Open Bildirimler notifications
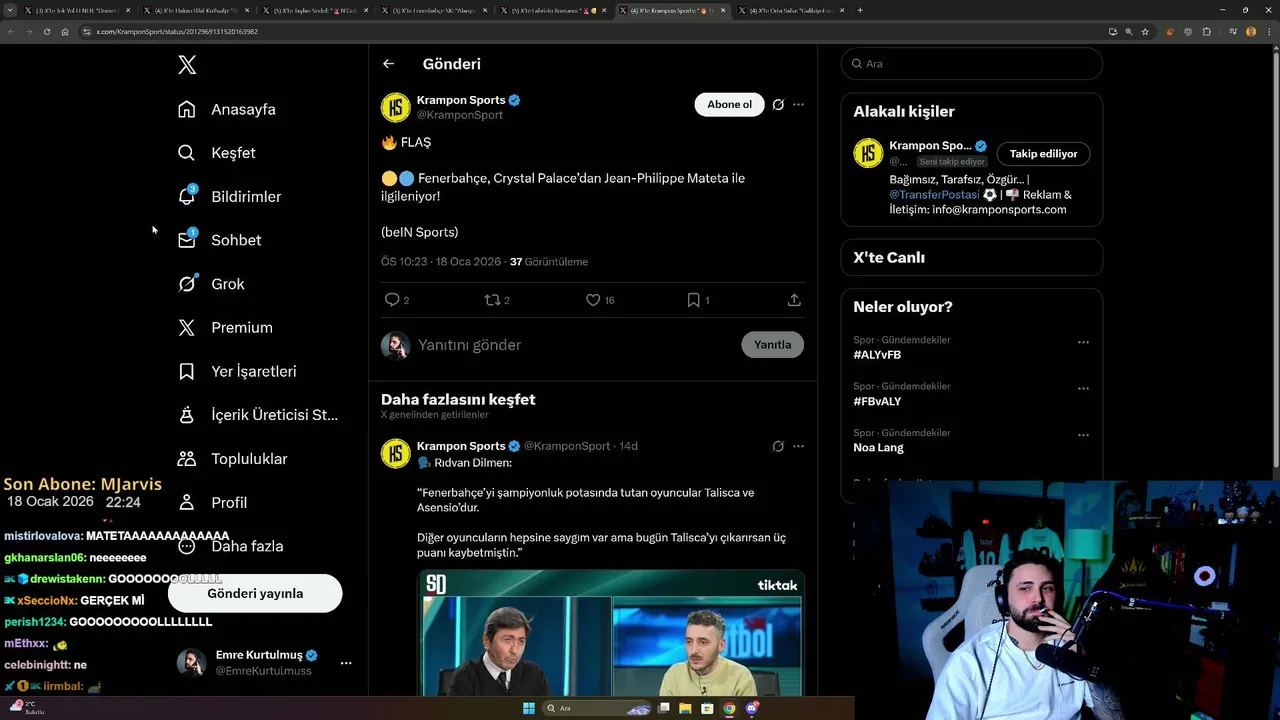 tap(230, 196)
